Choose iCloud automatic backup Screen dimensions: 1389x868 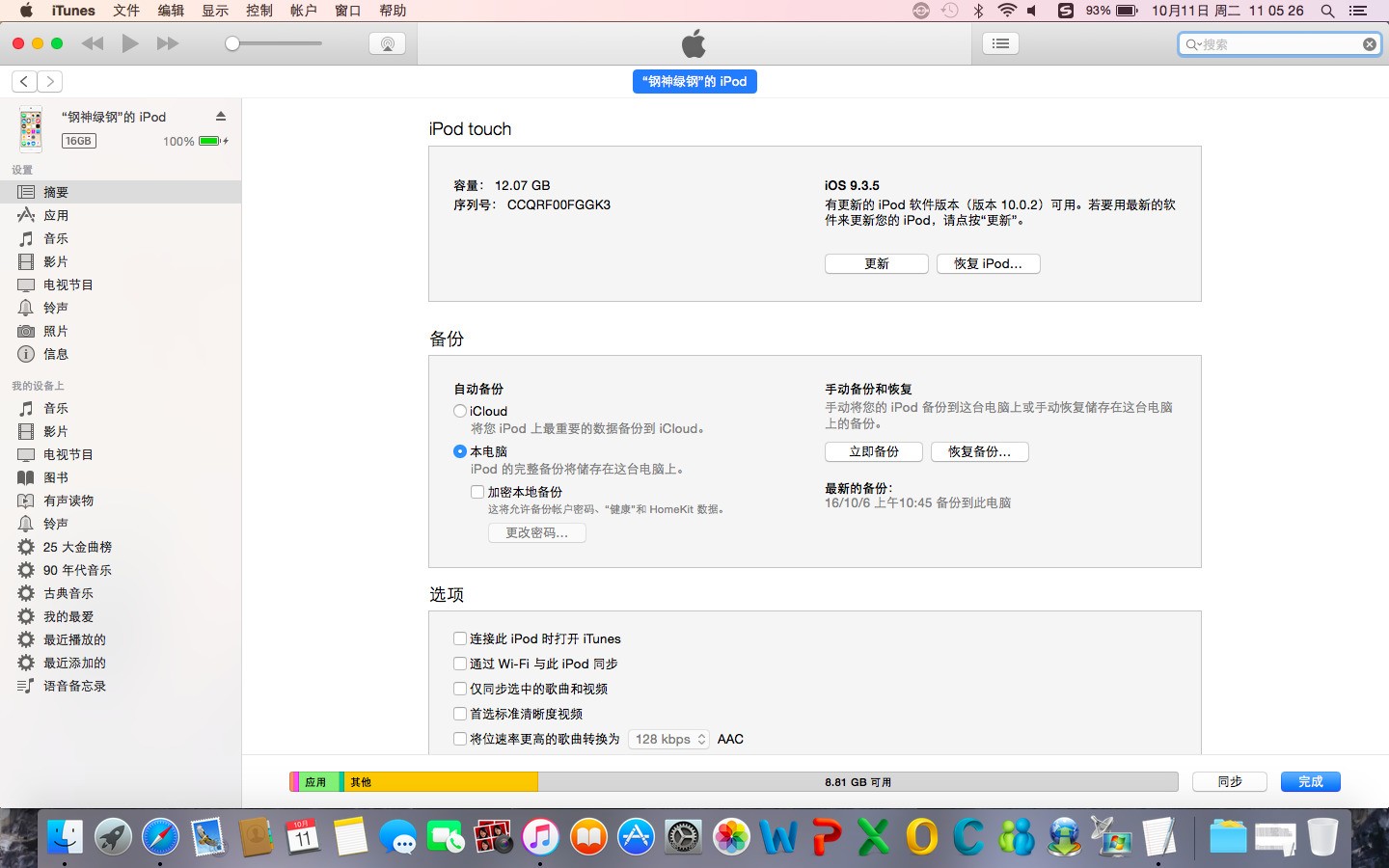460,411
